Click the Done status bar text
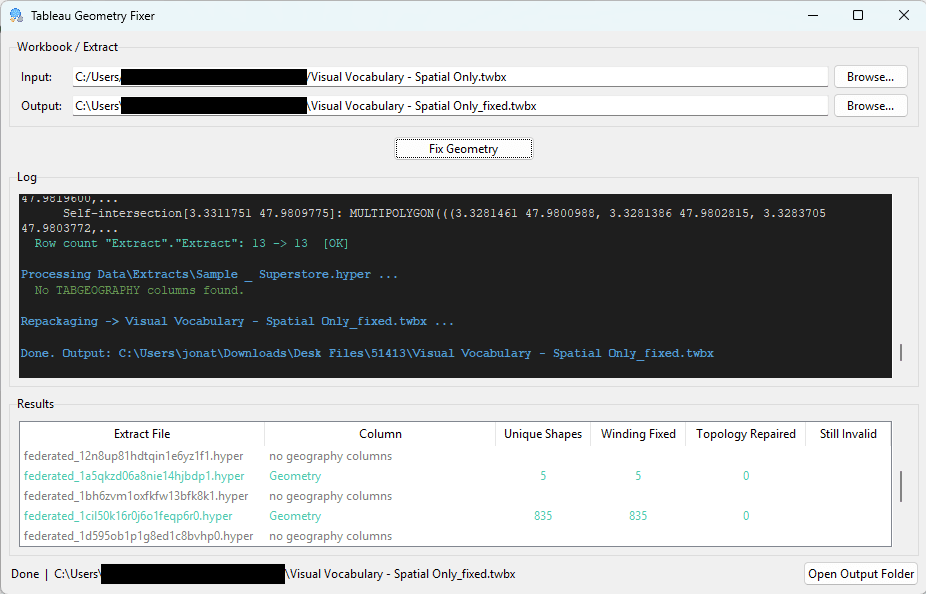Image resolution: width=926 pixels, height=594 pixels. pos(25,574)
